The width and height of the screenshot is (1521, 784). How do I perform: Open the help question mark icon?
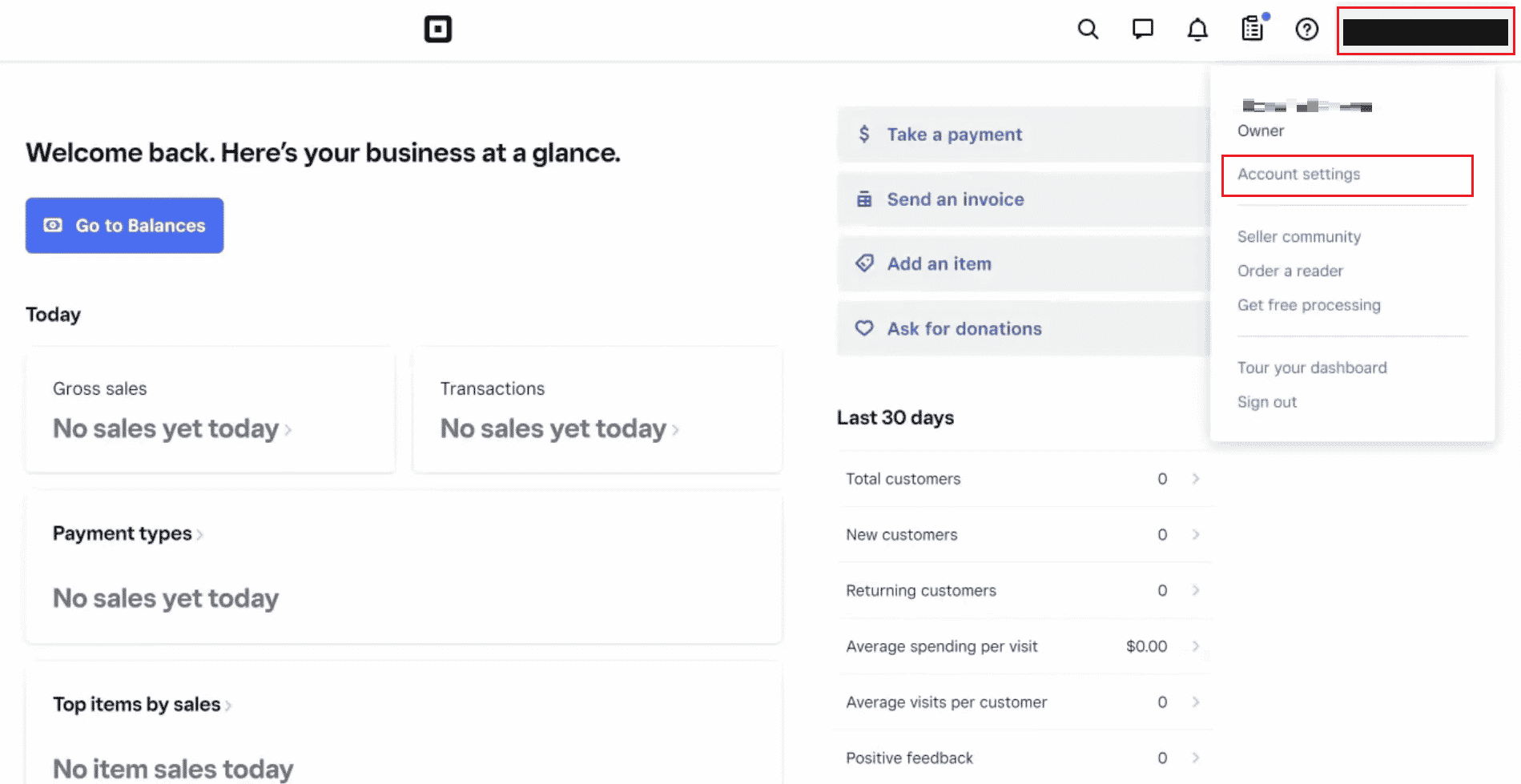point(1307,30)
